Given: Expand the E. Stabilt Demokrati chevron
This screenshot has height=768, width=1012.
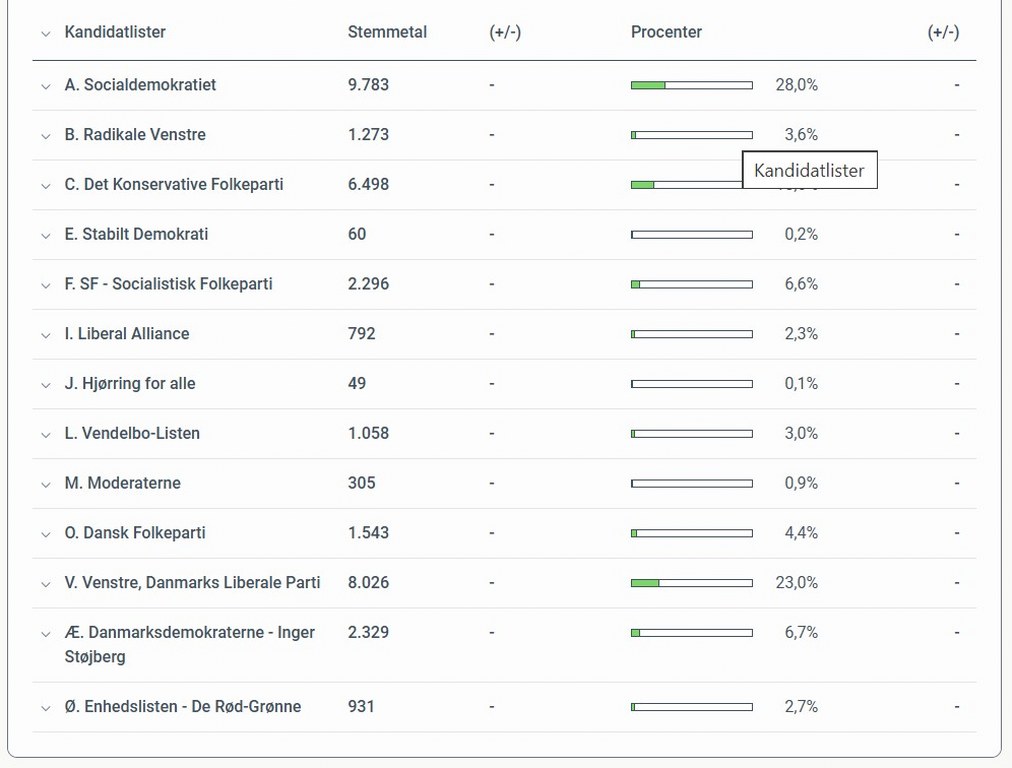Looking at the screenshot, I should [45, 236].
